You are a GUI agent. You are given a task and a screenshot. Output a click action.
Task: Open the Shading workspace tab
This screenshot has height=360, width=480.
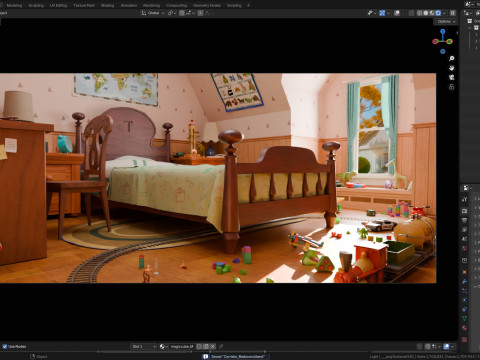pos(107,5)
